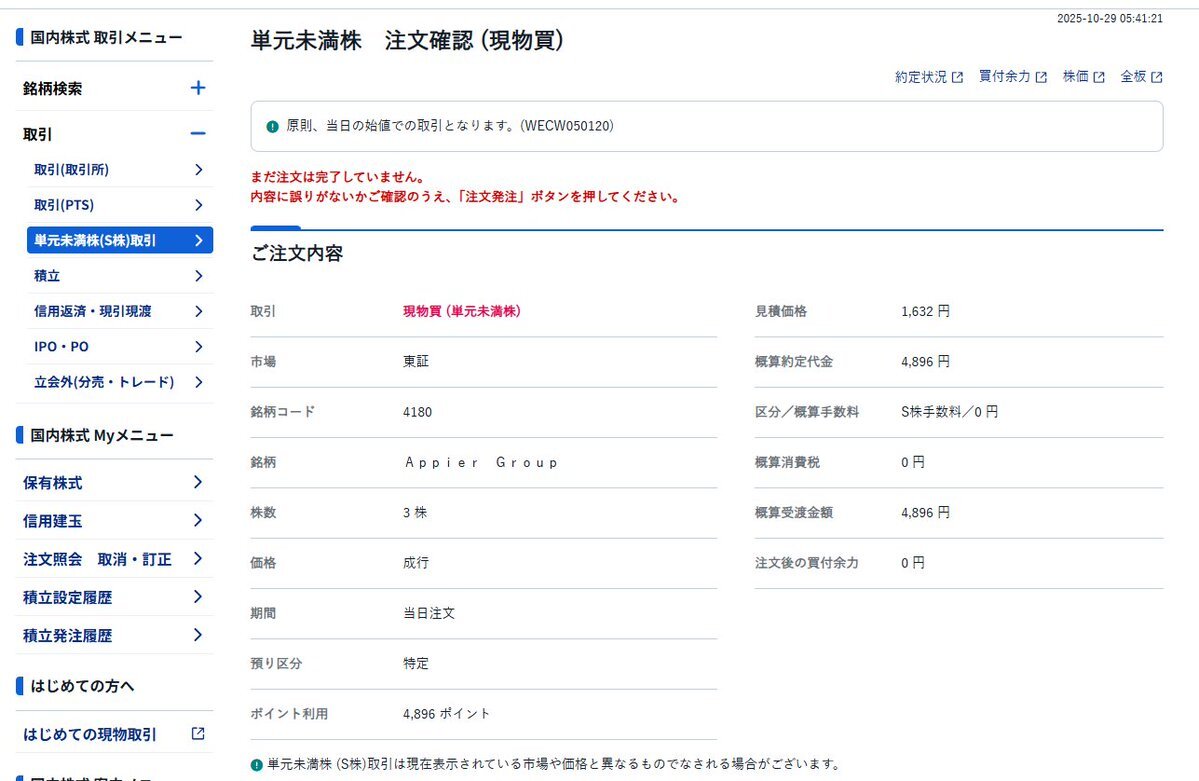1199x781 pixels.
Task: Click the 信用返済・現引現渡 link
Action: pyautogui.click(x=110, y=311)
